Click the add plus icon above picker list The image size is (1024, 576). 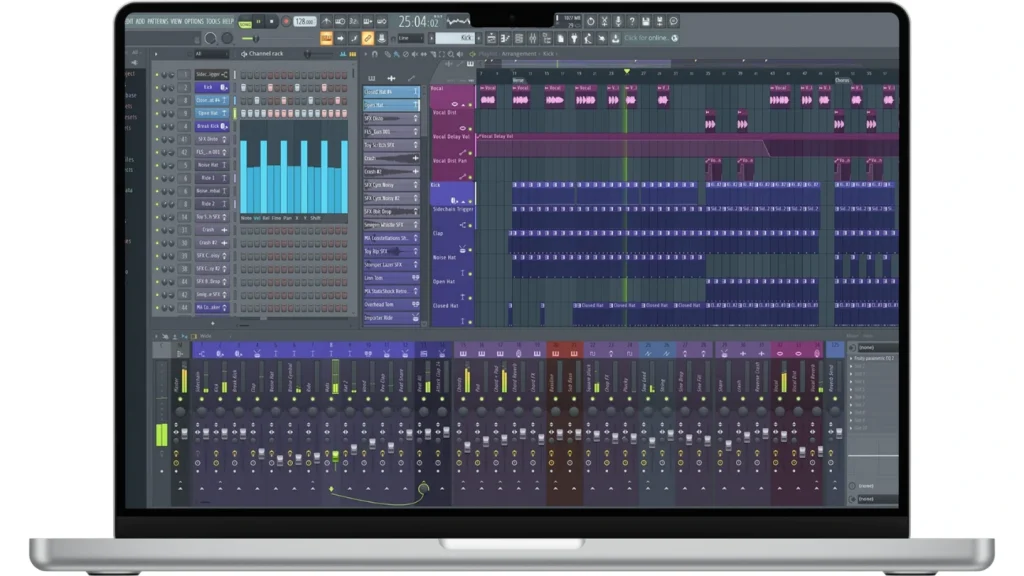(391, 78)
